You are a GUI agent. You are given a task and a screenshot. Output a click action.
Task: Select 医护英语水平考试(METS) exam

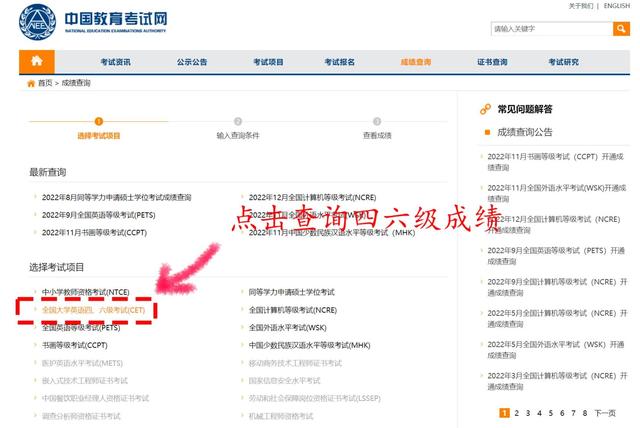coord(82,363)
